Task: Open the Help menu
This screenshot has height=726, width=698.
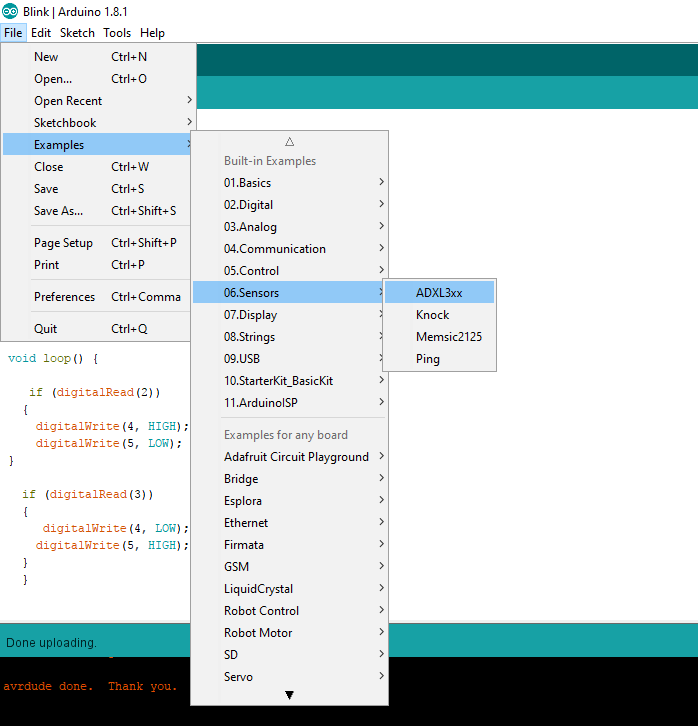Action: [152, 33]
